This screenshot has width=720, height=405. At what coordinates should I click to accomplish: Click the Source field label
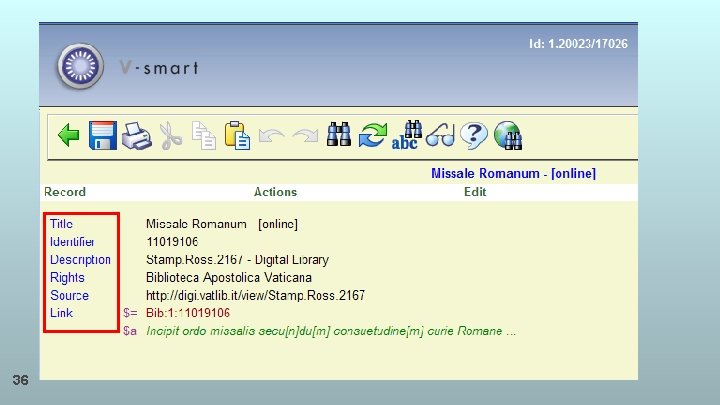(x=69, y=295)
